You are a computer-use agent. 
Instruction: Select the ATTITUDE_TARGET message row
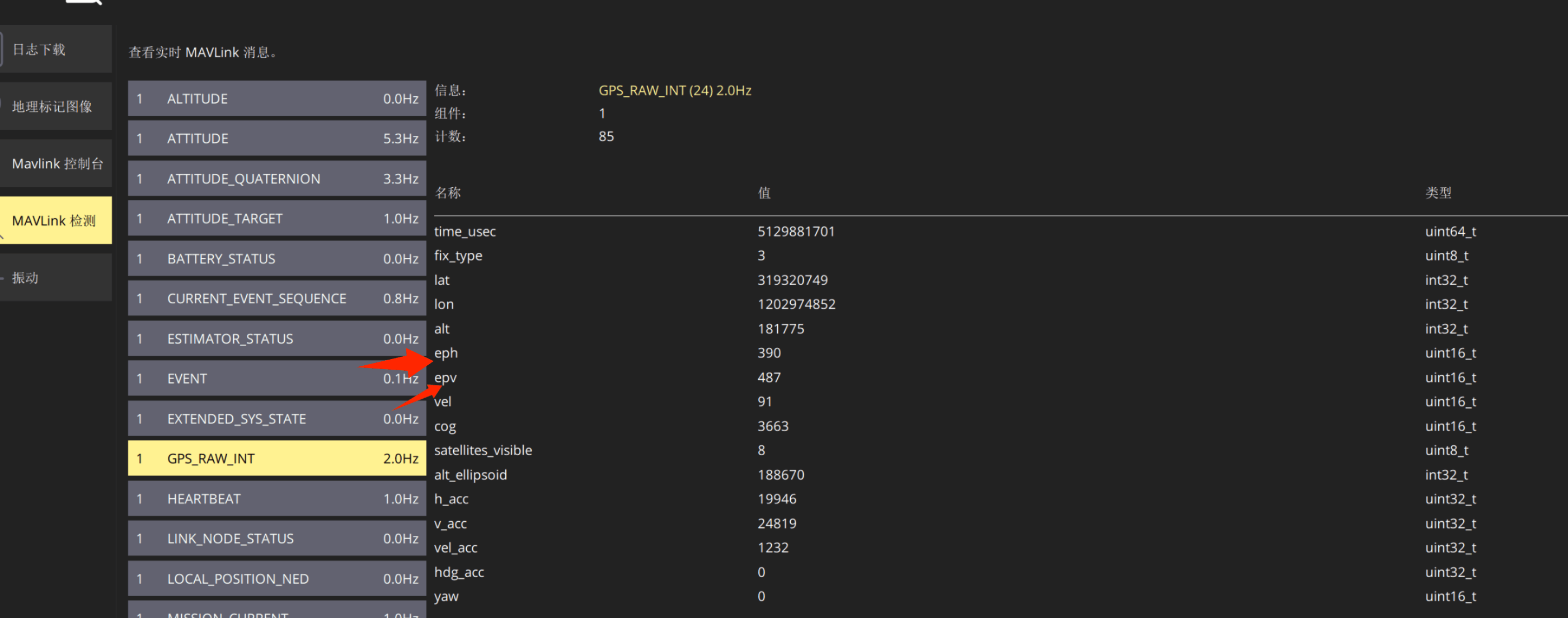click(276, 218)
